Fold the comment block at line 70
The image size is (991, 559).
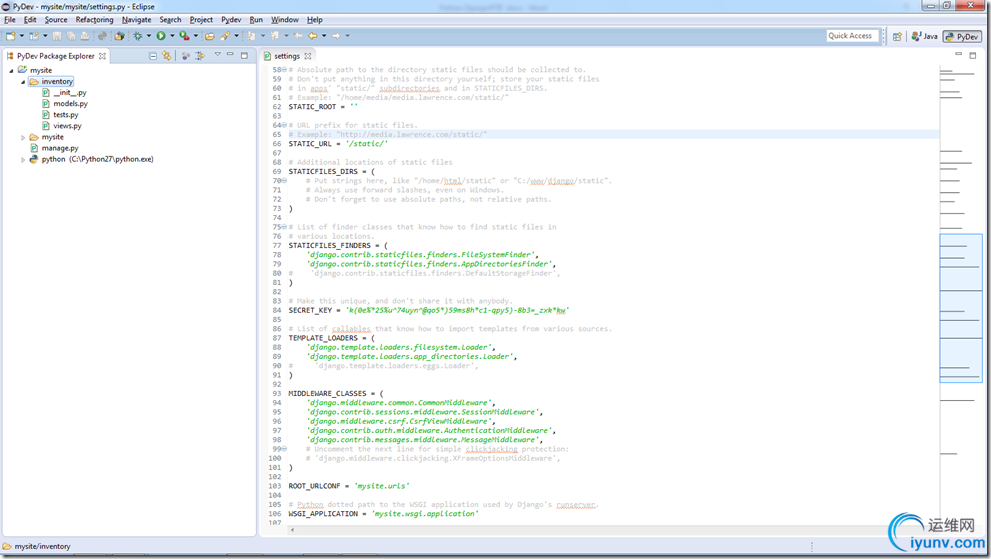[284, 181]
